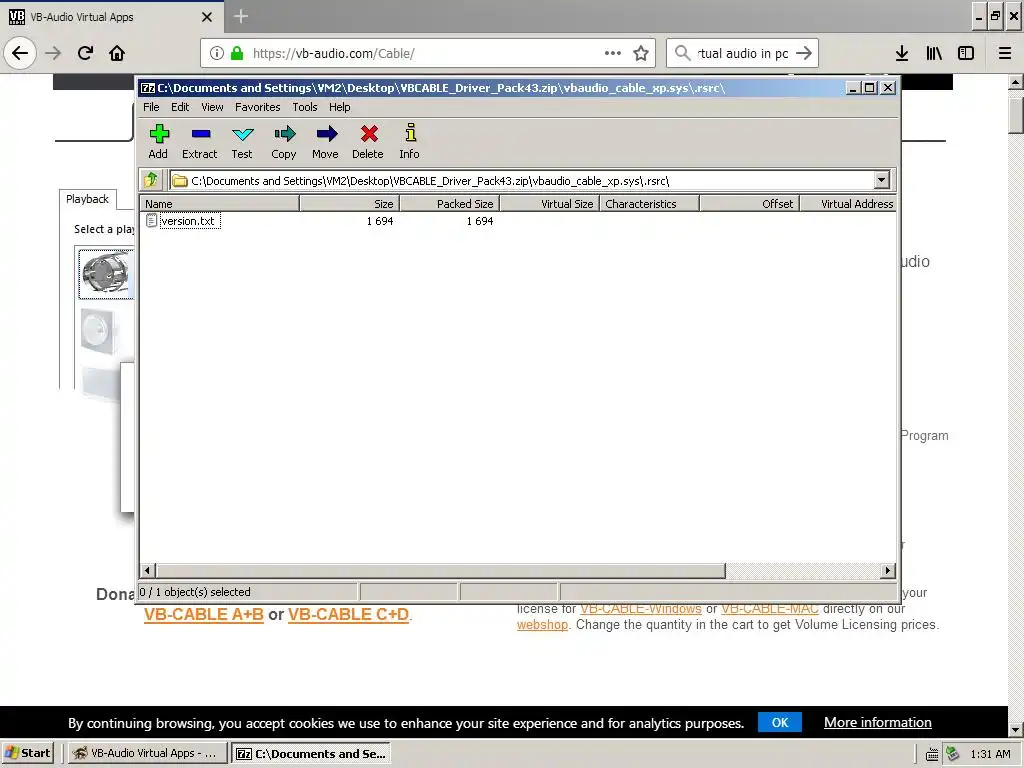
Task: Sort by the Virtual Address column
Action: (848, 204)
